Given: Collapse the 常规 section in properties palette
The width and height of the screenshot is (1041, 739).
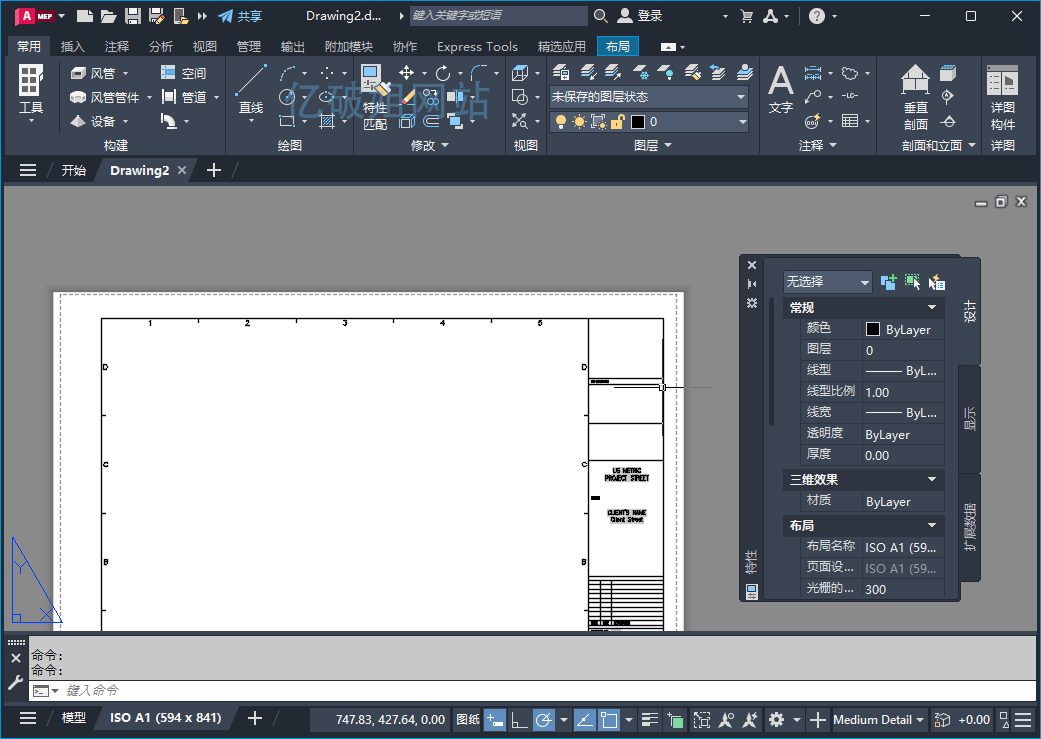Looking at the screenshot, I should pyautogui.click(x=932, y=308).
